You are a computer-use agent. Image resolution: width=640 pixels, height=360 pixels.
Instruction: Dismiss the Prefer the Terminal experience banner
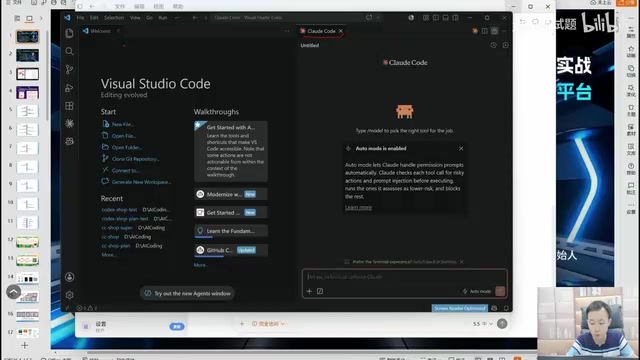(x=462, y=262)
